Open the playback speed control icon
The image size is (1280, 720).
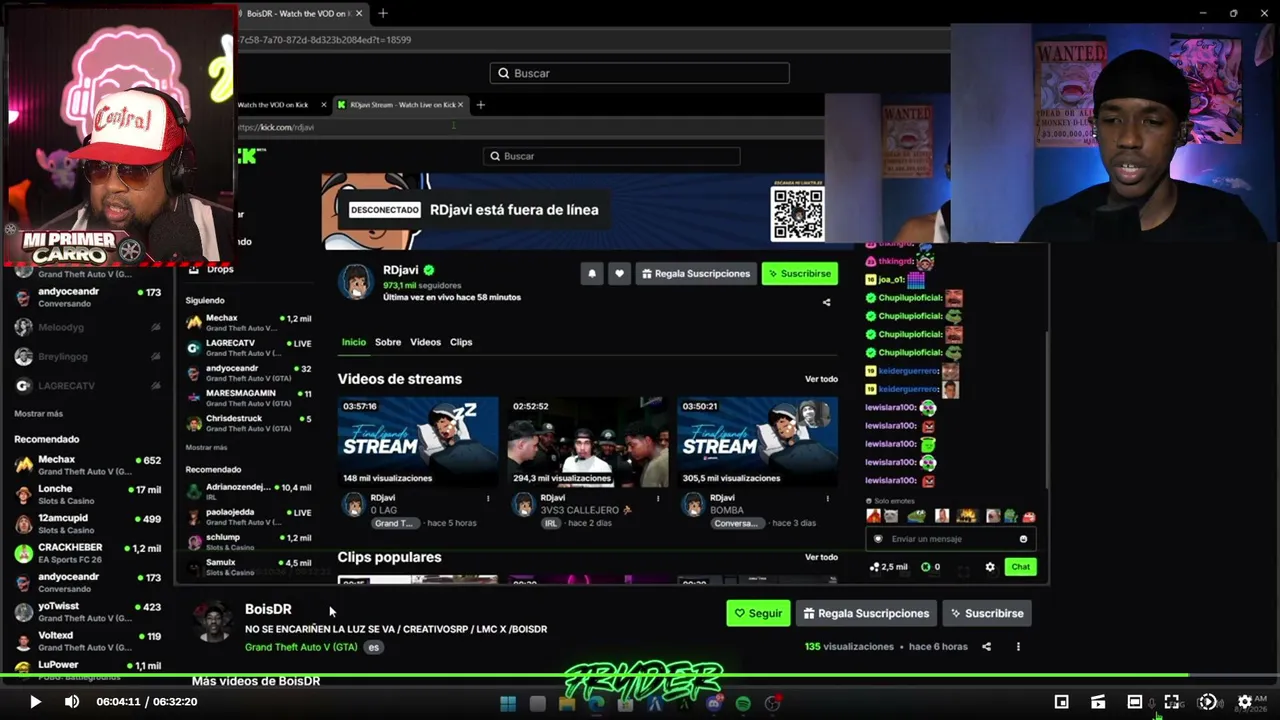click(1208, 702)
